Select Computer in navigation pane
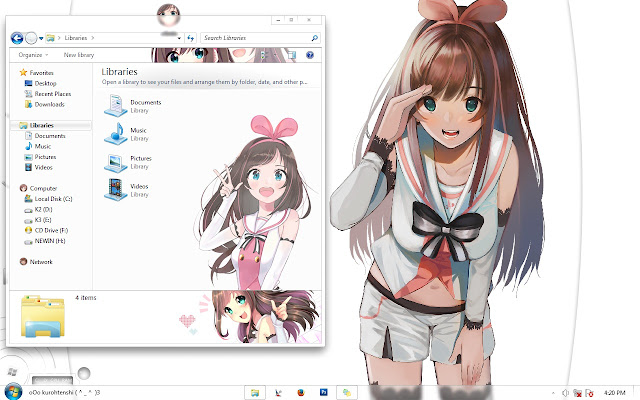 (43, 188)
